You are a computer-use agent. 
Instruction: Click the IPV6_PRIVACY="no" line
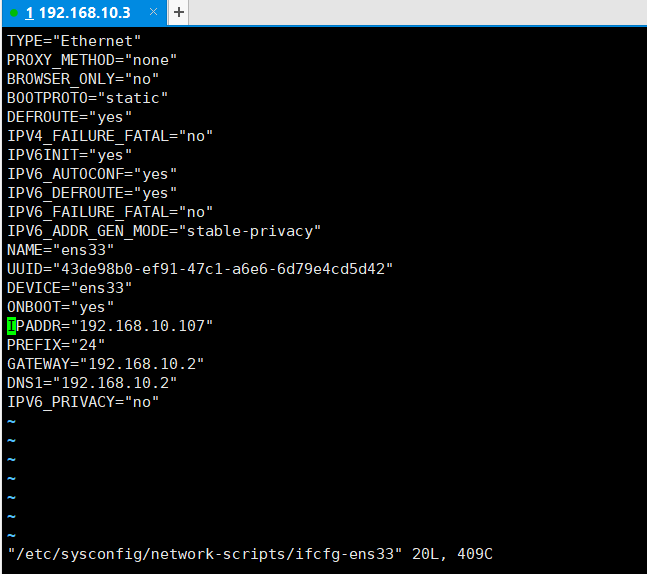click(83, 402)
